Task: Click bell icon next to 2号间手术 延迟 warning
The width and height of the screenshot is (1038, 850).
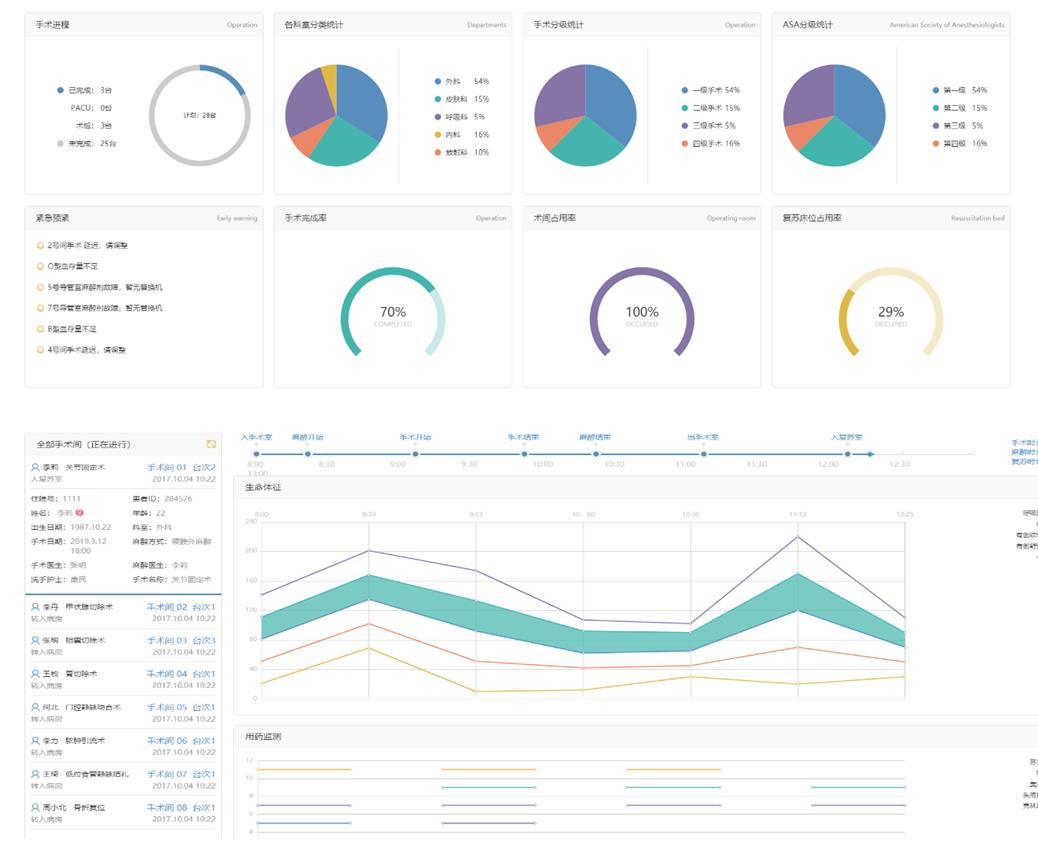Action: coord(40,245)
